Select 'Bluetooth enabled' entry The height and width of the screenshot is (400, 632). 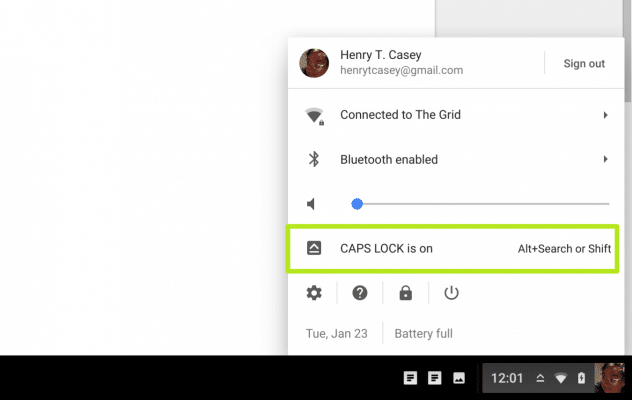pyautogui.click(x=389, y=159)
